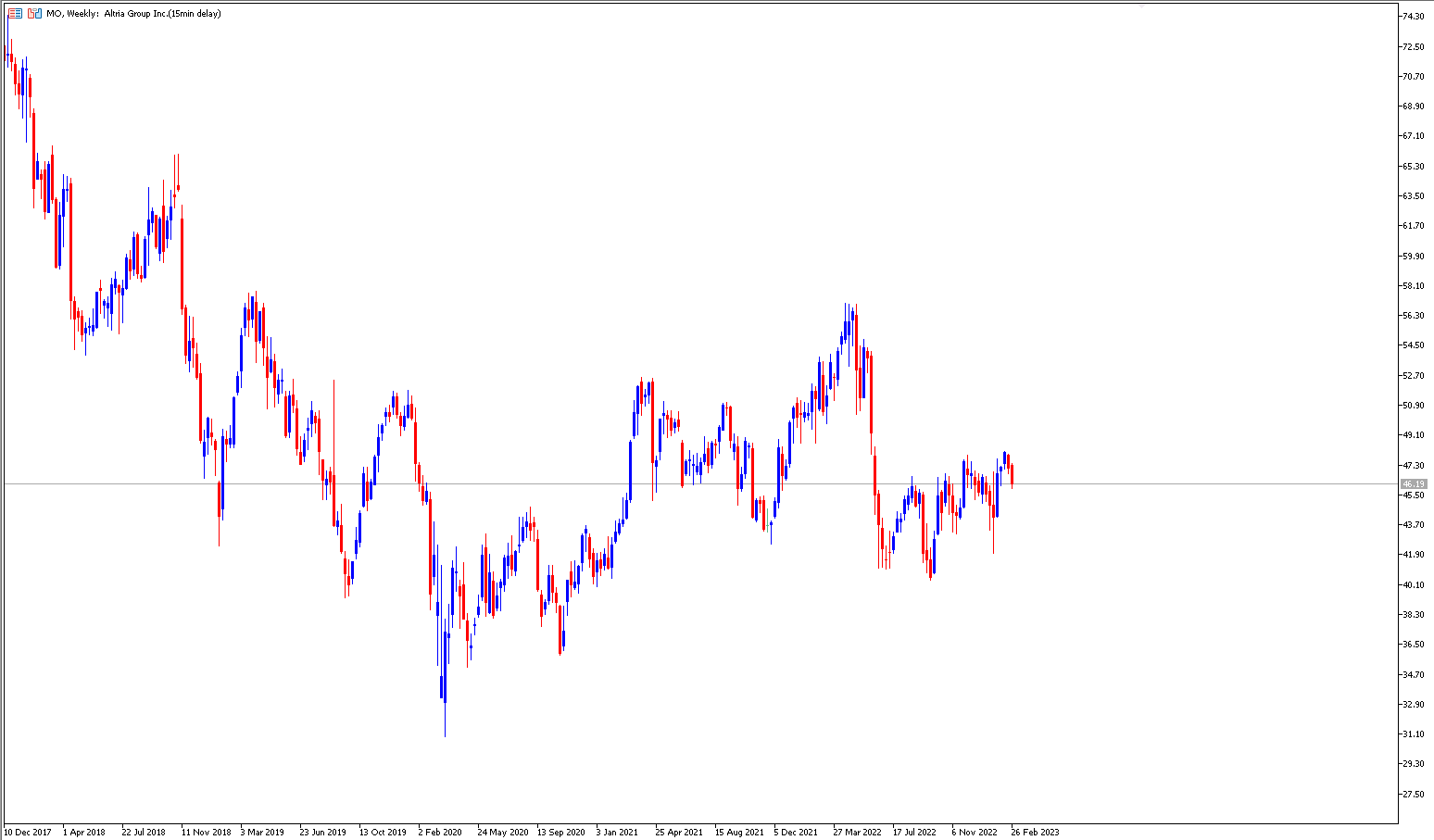This screenshot has height=840, width=1434.
Task: Click the 65.30 price axis label
Action: point(1414,167)
